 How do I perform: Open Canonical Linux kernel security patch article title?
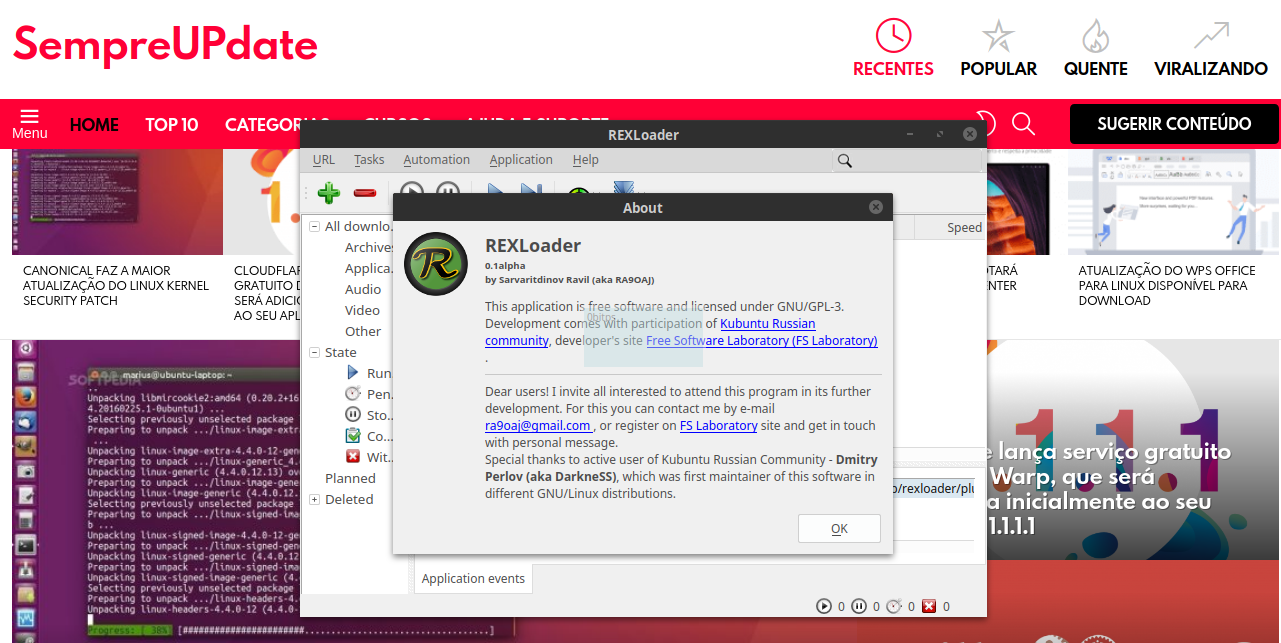click(116, 285)
